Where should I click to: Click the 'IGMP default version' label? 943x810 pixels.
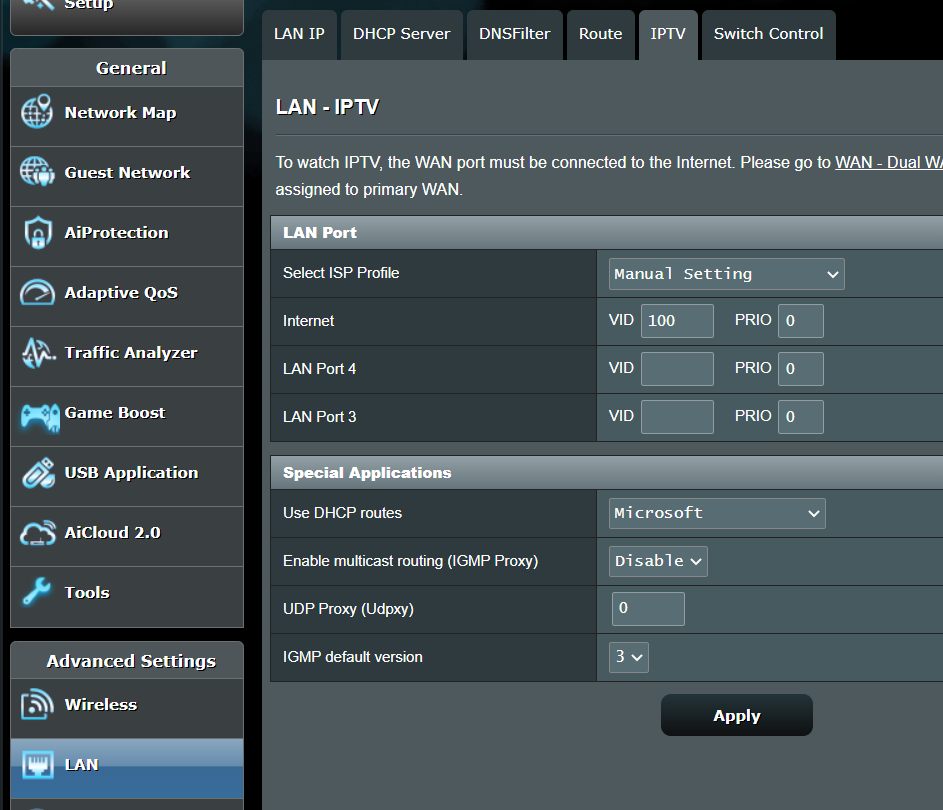click(352, 657)
